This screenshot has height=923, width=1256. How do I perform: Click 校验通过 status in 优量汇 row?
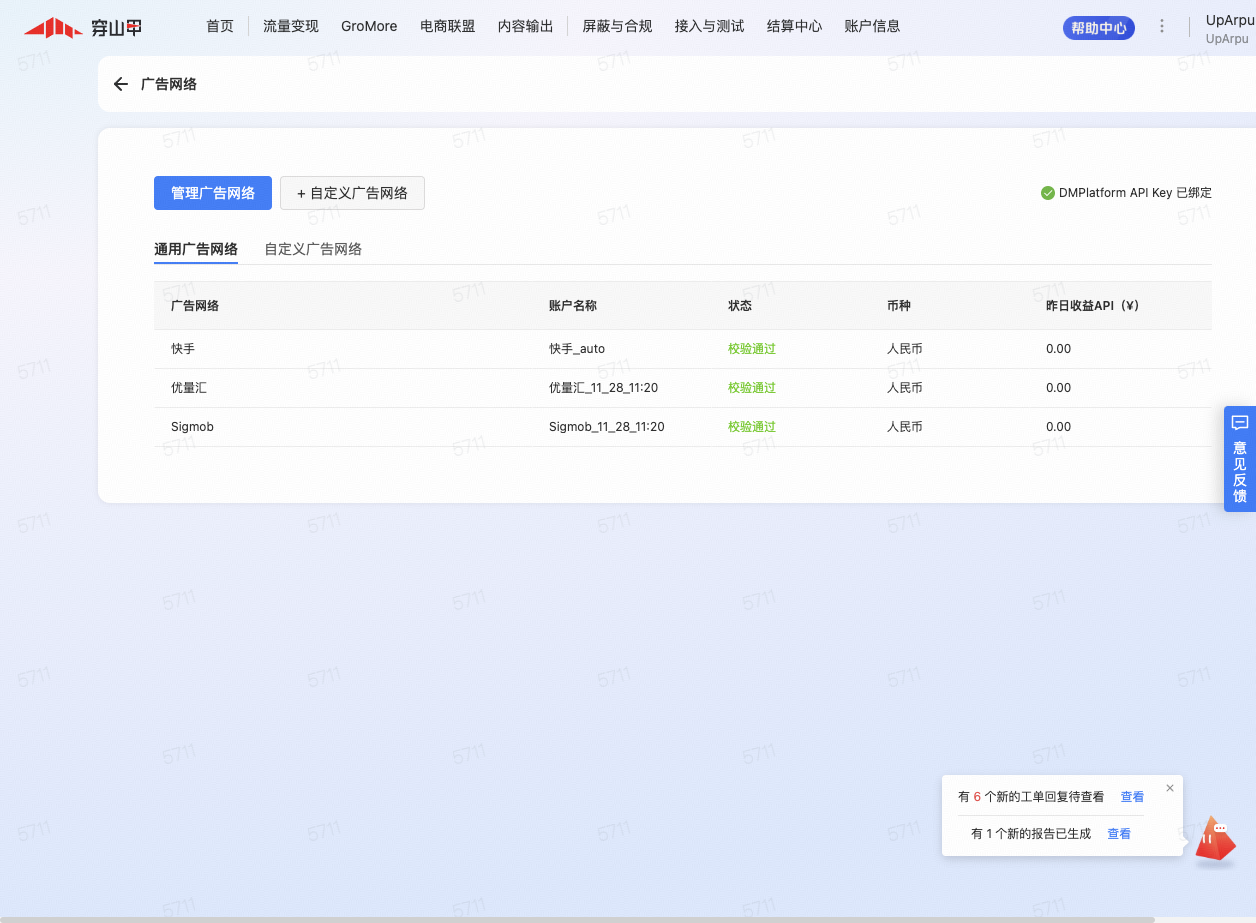click(x=752, y=388)
